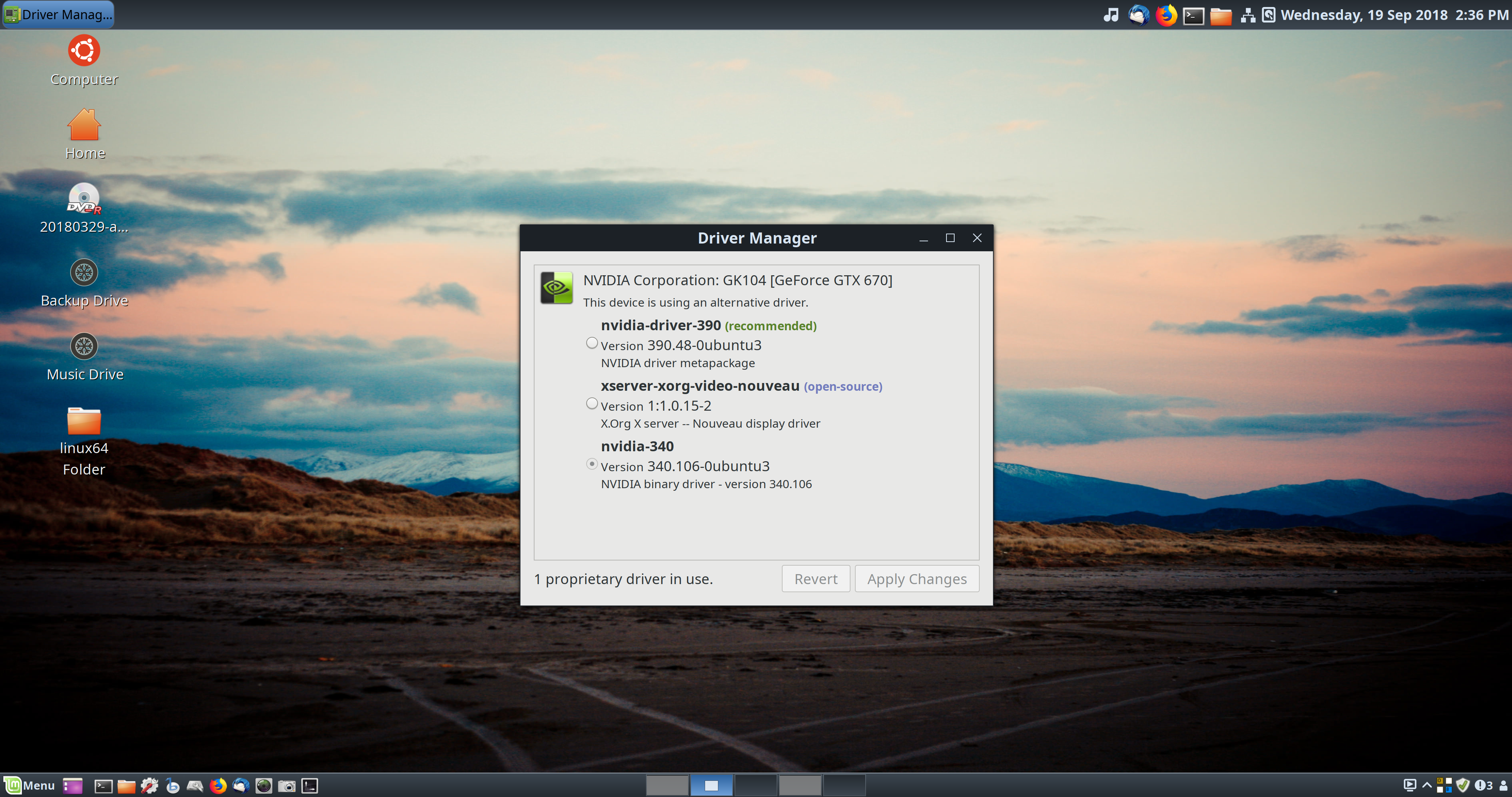Switch to the first workspace in pager
The width and height of the screenshot is (1512, 797).
667,785
